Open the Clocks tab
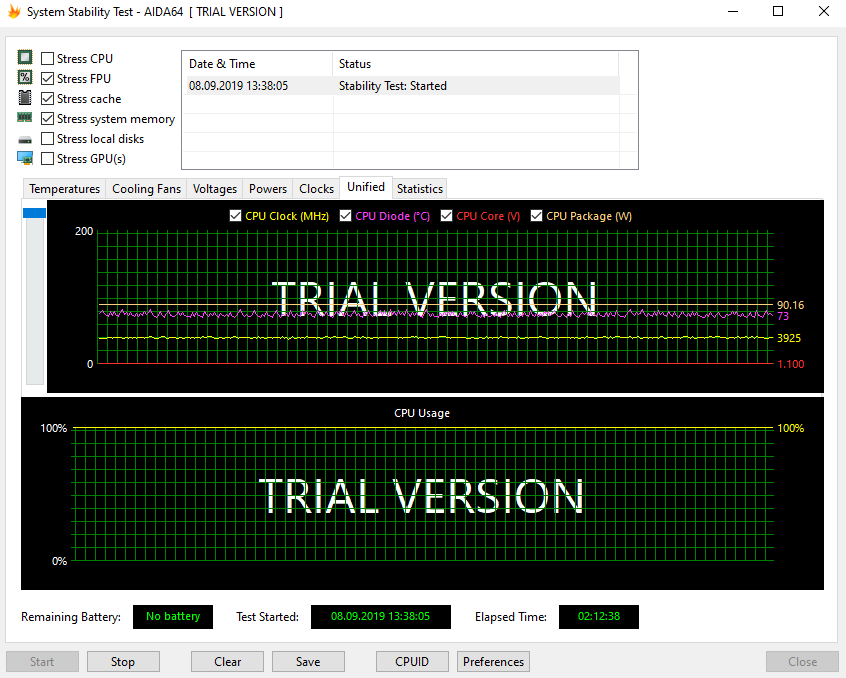Viewport: 846px width, 678px height. 316,189
